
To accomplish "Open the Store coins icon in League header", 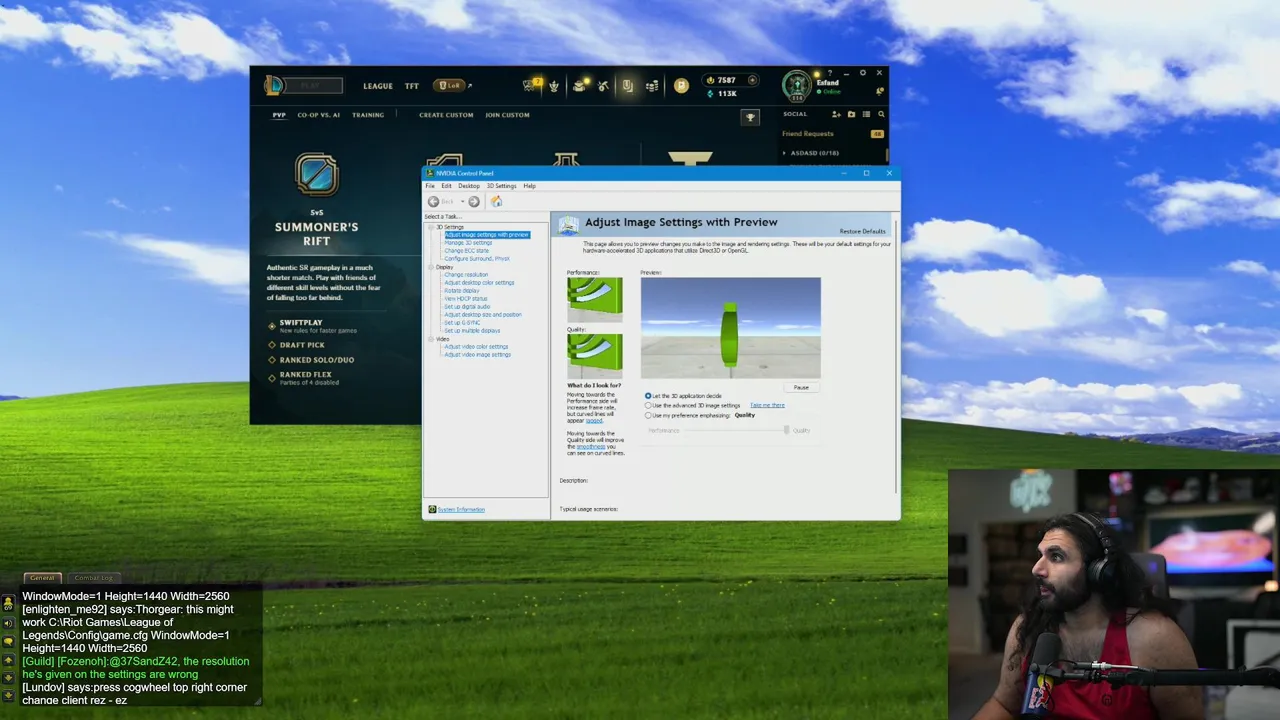I will click(652, 86).
